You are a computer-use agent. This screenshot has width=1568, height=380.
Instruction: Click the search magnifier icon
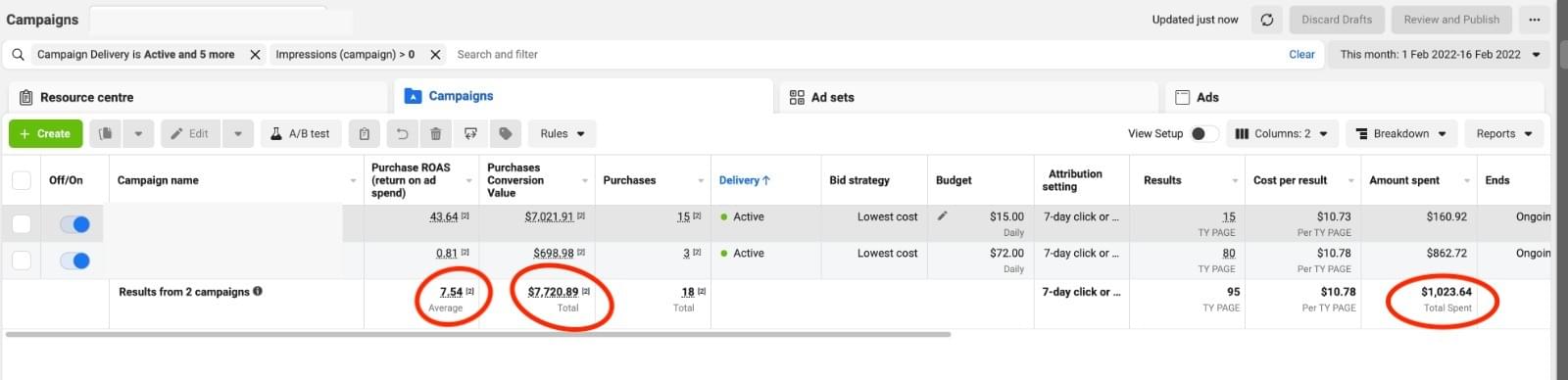(x=18, y=55)
